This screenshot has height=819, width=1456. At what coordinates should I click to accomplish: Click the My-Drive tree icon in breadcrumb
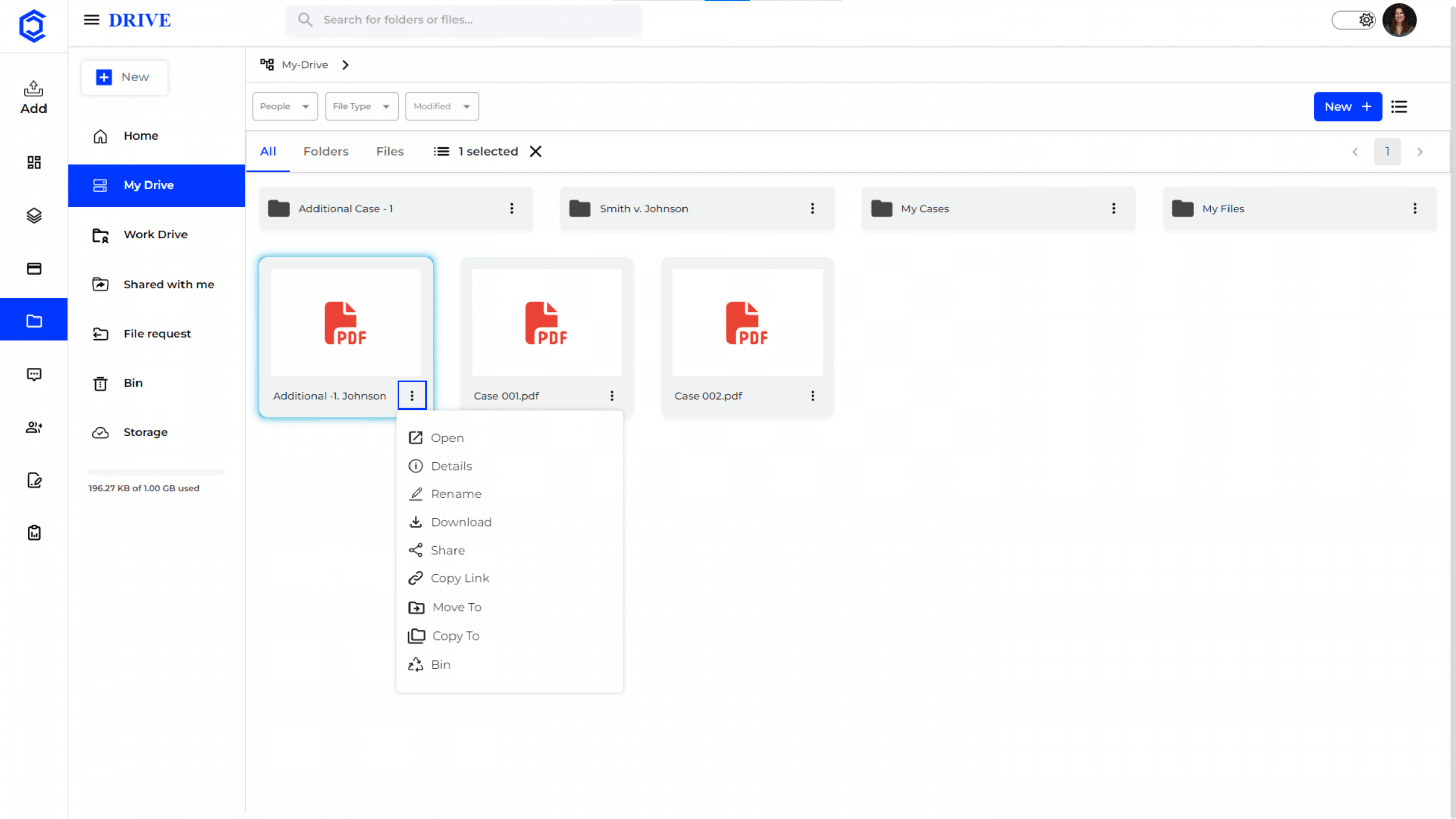click(x=267, y=64)
